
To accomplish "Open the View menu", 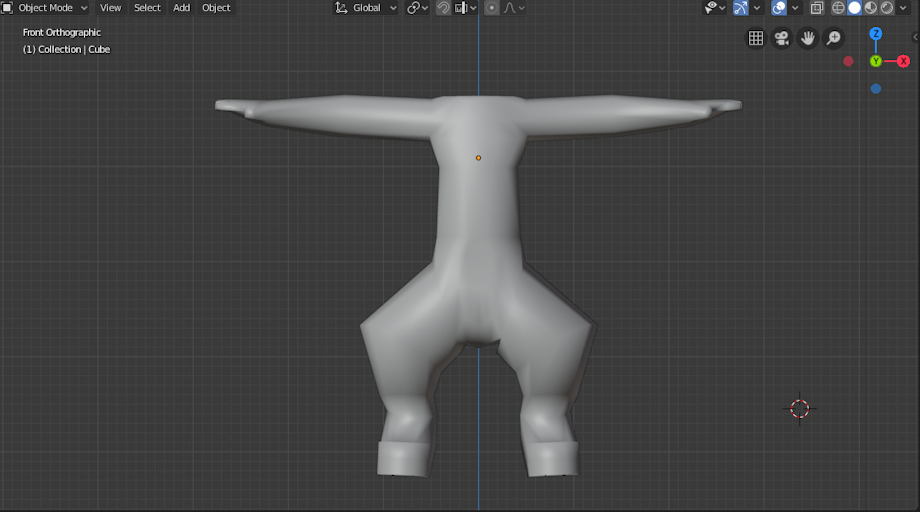I will (110, 8).
